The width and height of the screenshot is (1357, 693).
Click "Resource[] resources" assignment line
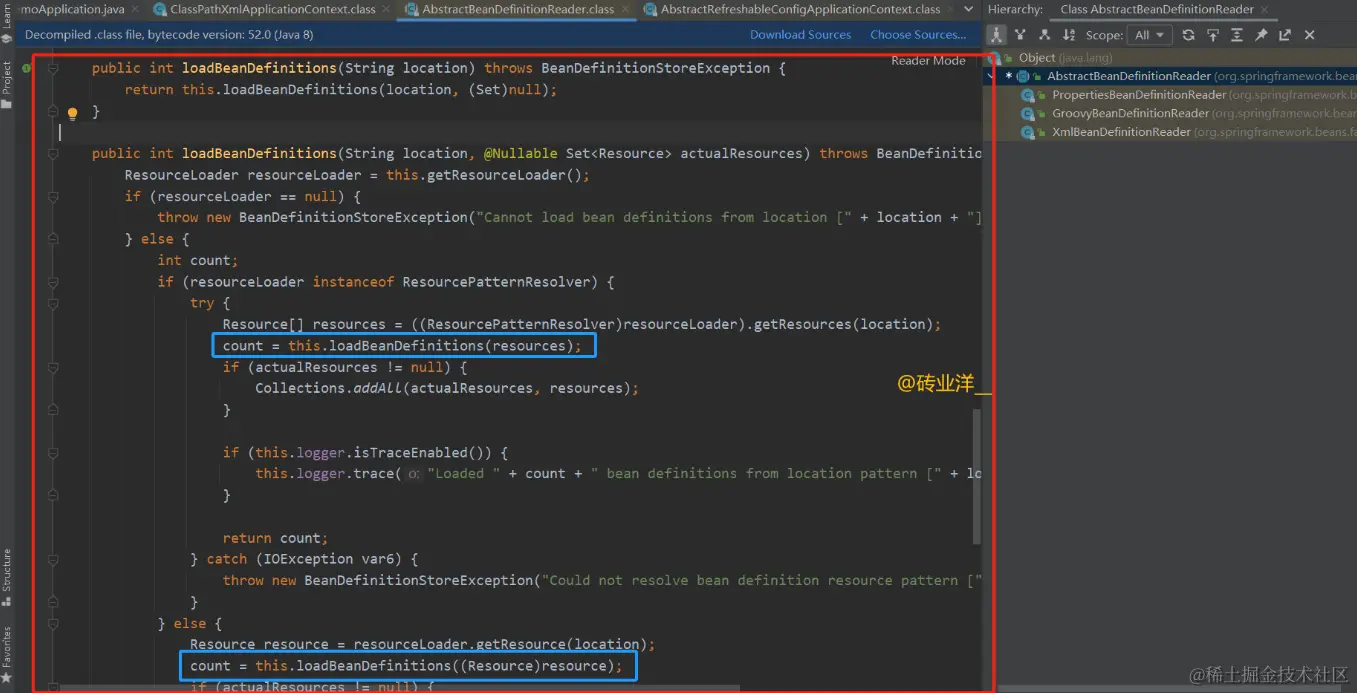pyautogui.click(x=582, y=324)
